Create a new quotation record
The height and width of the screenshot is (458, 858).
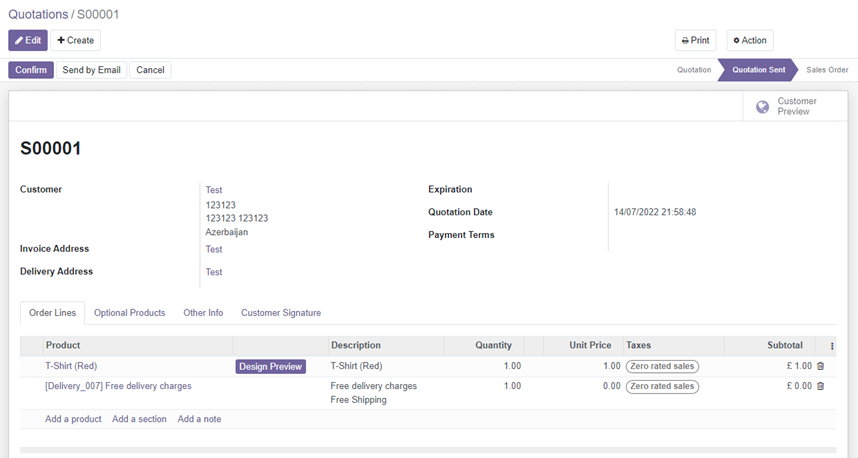coord(76,40)
